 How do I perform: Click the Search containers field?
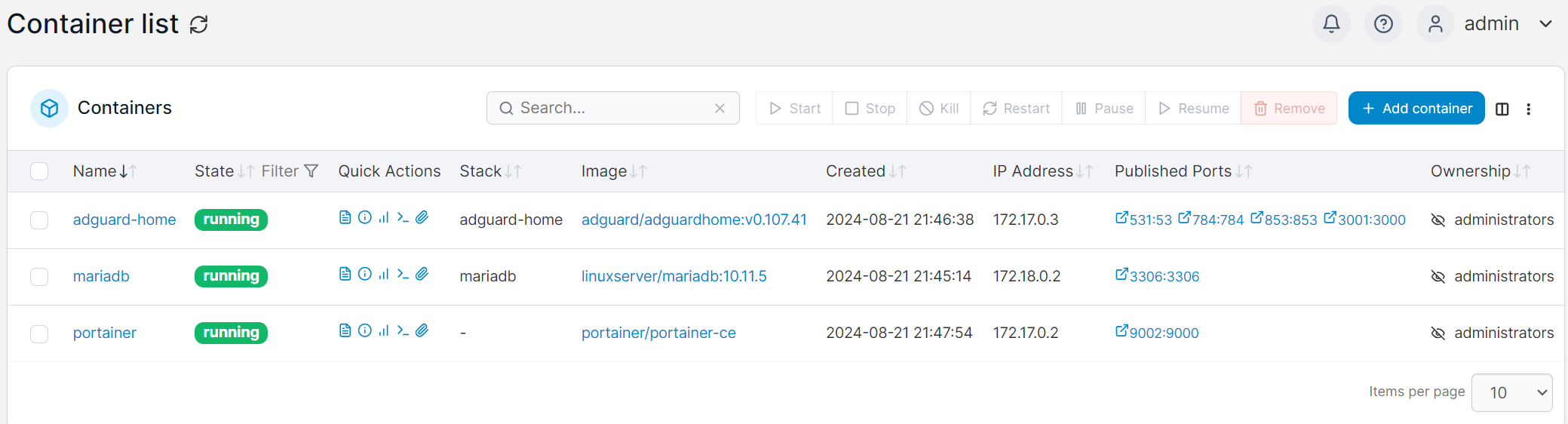(612, 108)
